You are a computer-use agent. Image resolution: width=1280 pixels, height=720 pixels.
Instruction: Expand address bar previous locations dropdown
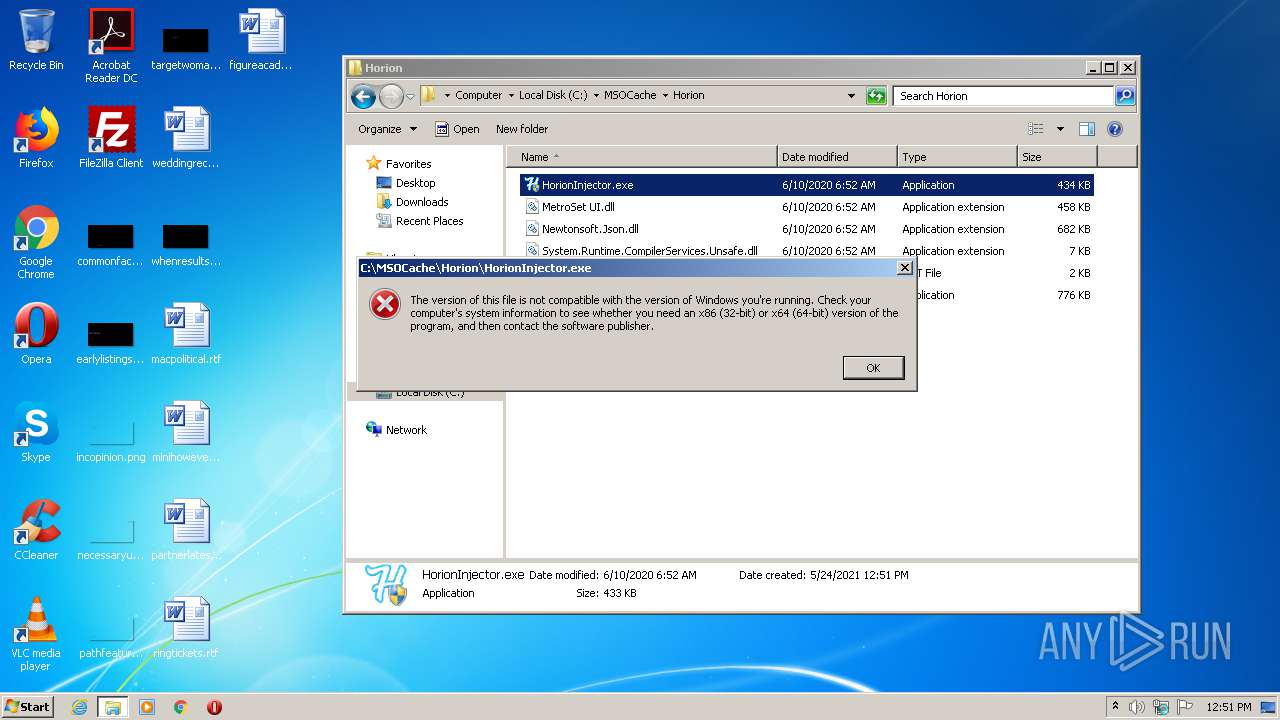click(x=851, y=96)
